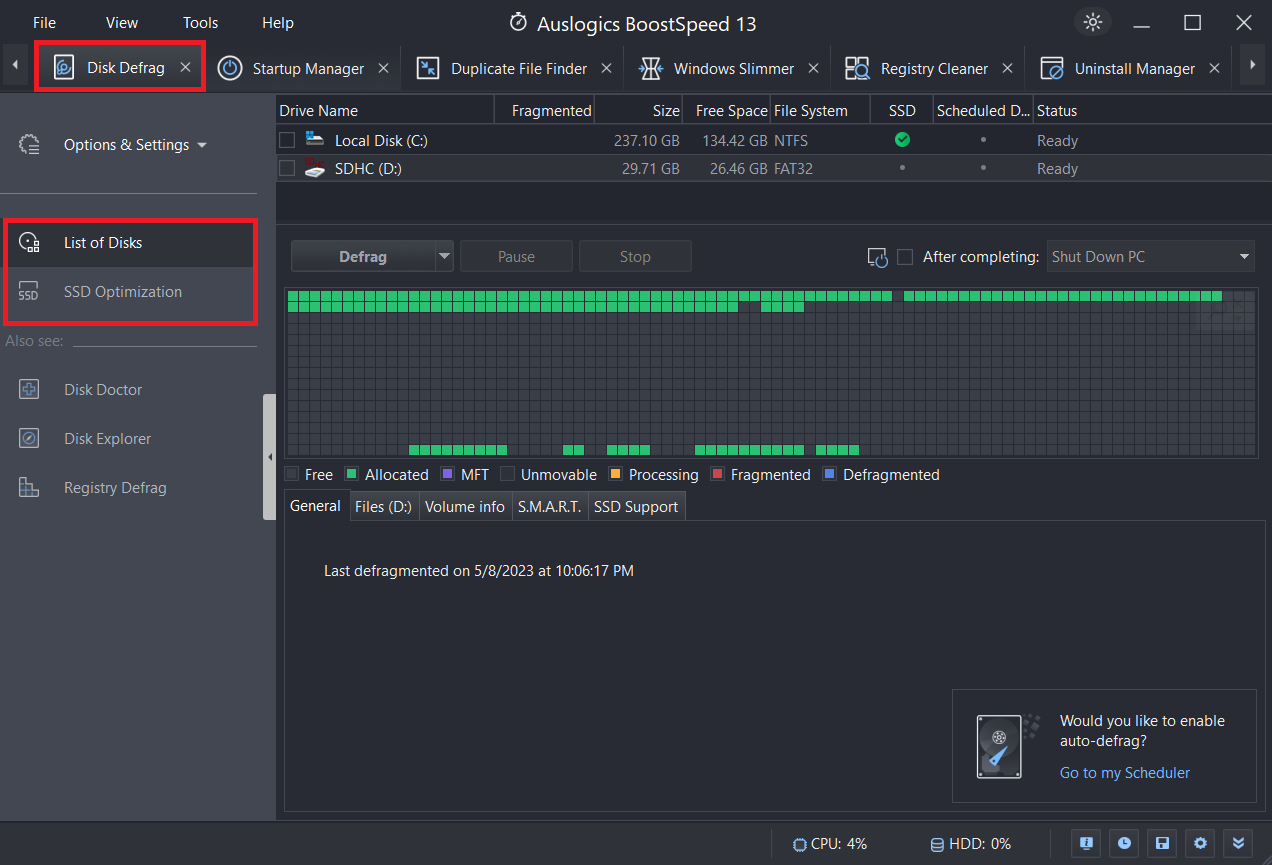Click the after-completing power timer icon
Viewport: 1272px width, 865px height.
(x=877, y=257)
